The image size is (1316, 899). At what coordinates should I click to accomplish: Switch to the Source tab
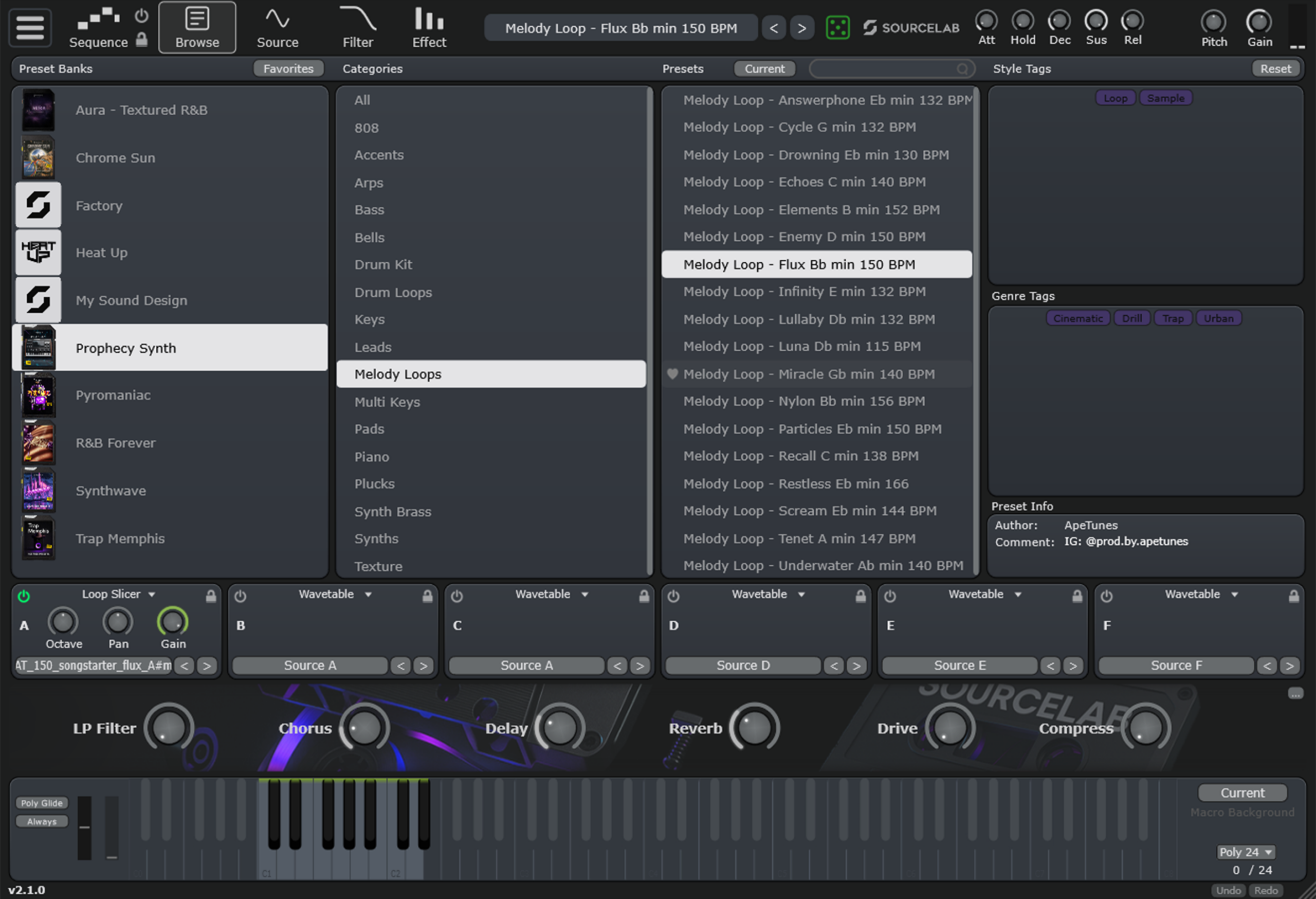tap(278, 27)
